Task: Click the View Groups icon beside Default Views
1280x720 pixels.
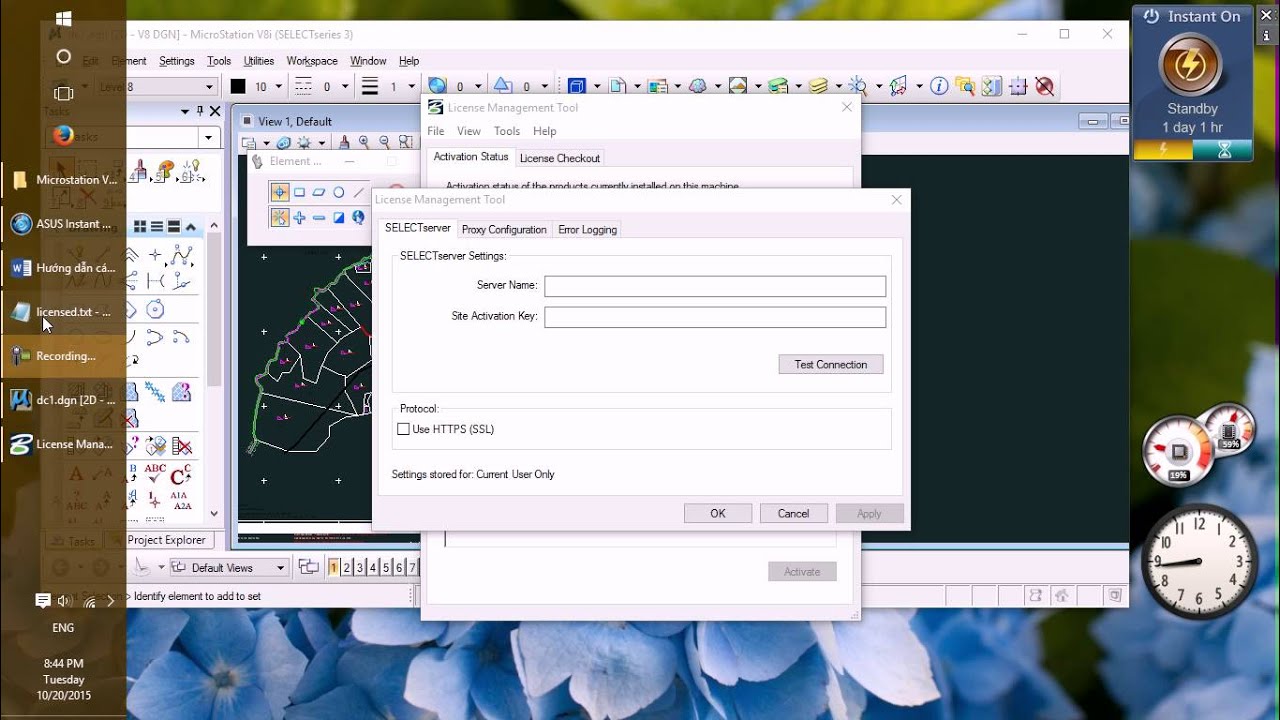Action: tap(309, 567)
